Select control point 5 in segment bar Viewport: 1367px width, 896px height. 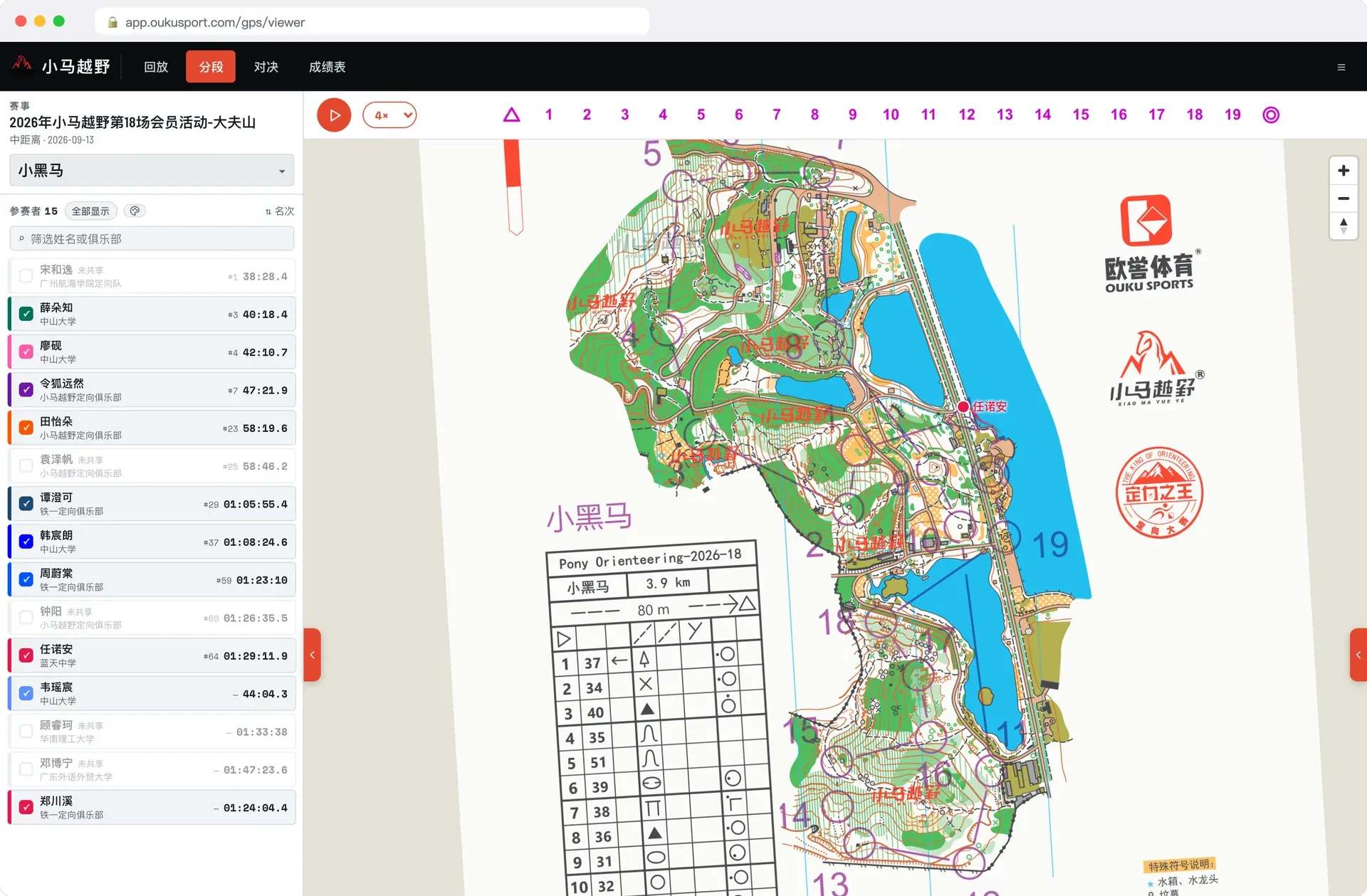(x=701, y=115)
